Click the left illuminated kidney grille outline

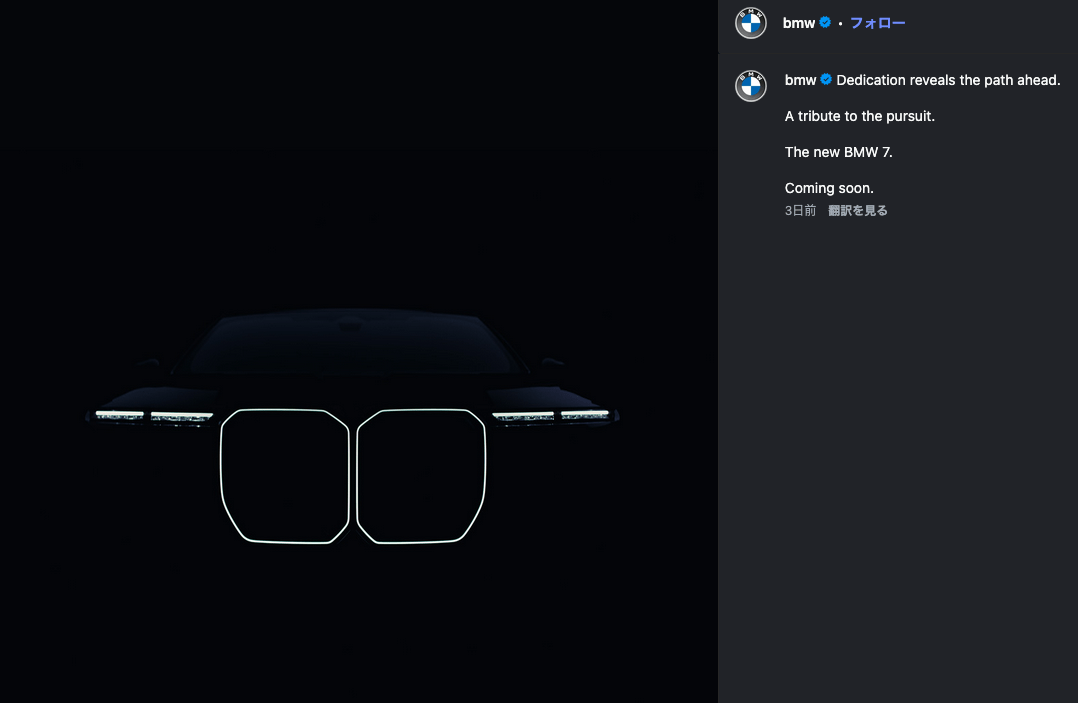285,476
